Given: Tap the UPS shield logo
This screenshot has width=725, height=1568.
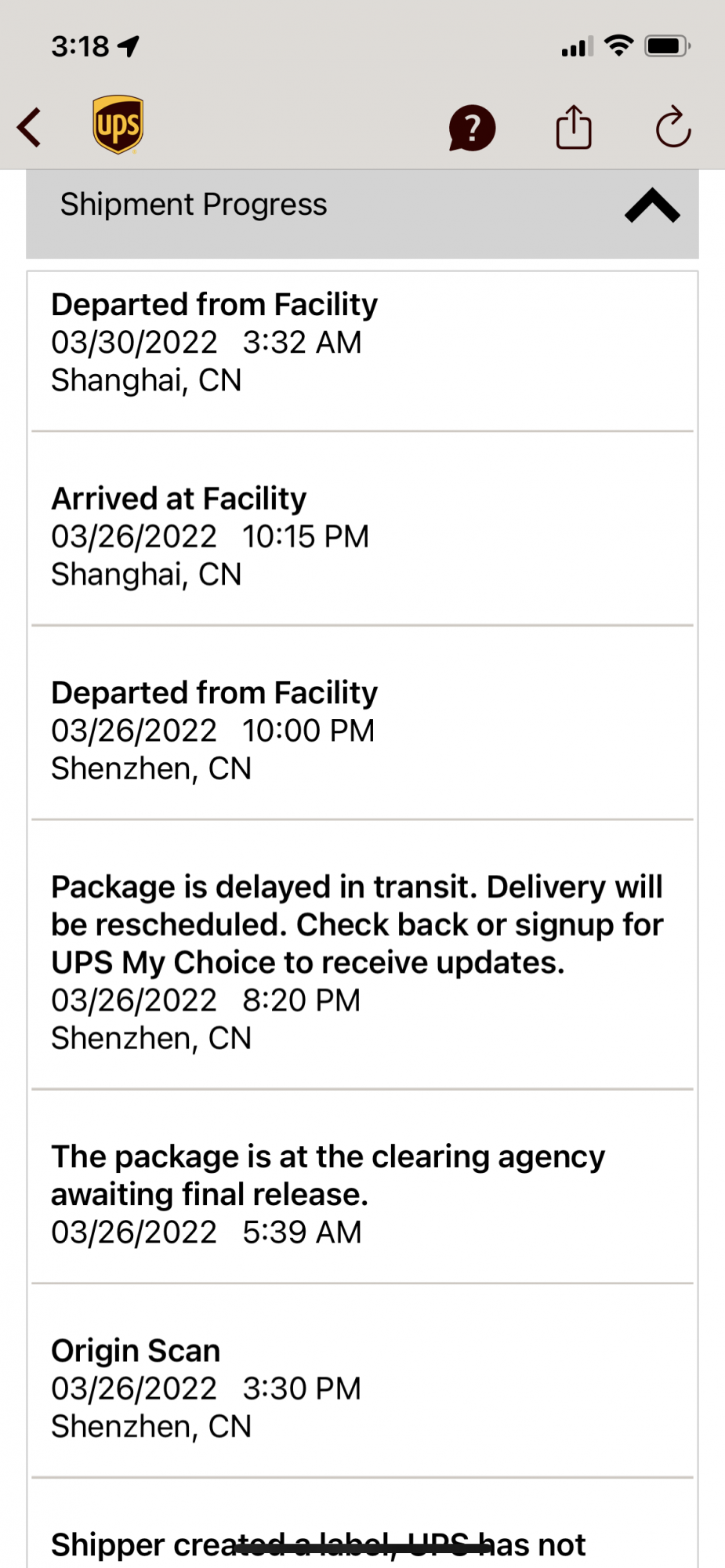Looking at the screenshot, I should [118, 125].
